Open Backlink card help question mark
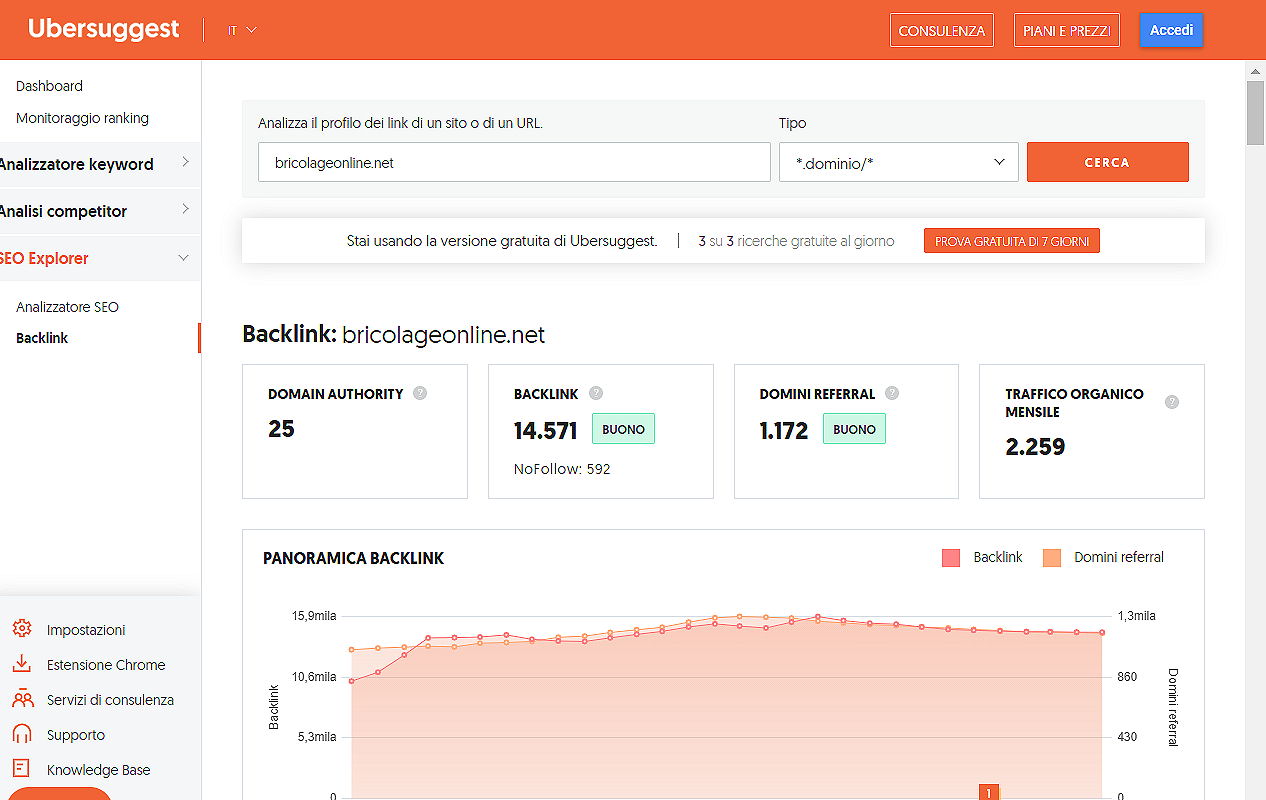This screenshot has height=800, width=1266. 596,393
